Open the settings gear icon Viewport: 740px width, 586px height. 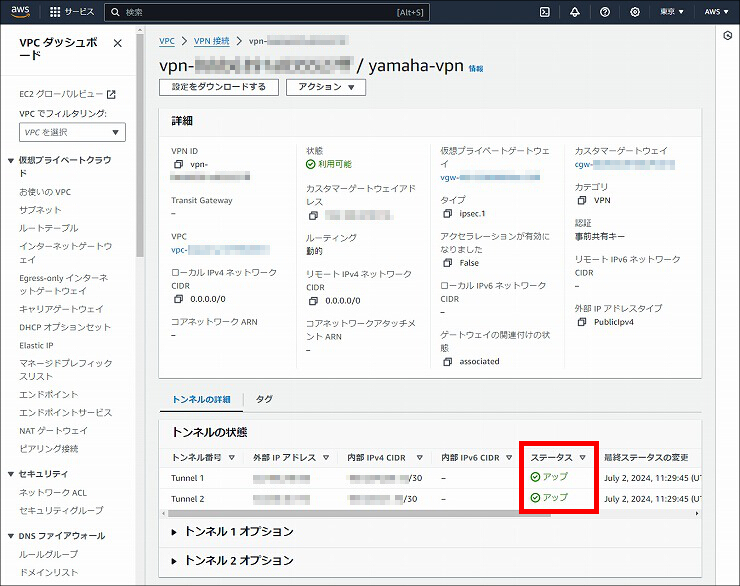click(x=635, y=12)
